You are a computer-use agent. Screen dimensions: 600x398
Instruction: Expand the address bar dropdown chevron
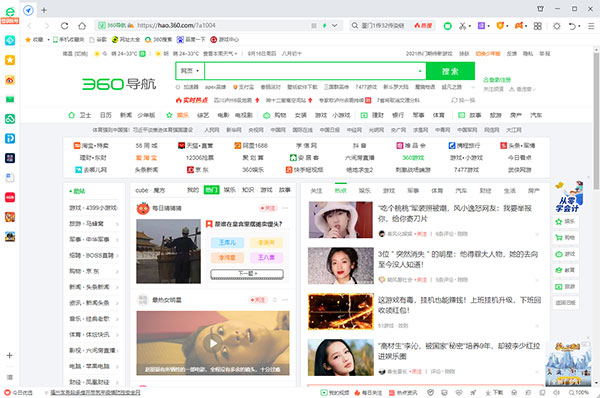tap(335, 26)
